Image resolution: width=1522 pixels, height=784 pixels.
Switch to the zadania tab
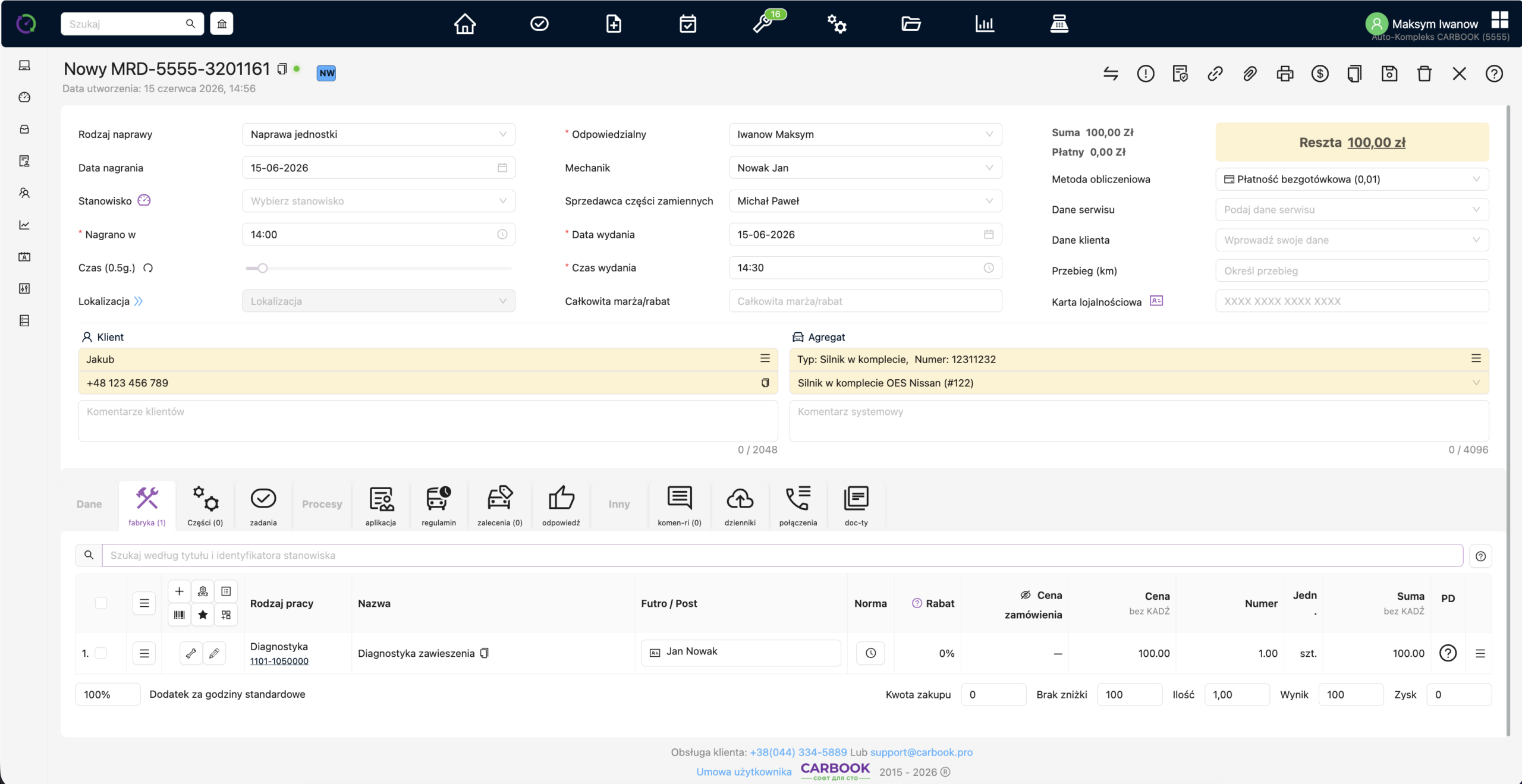[x=263, y=506]
